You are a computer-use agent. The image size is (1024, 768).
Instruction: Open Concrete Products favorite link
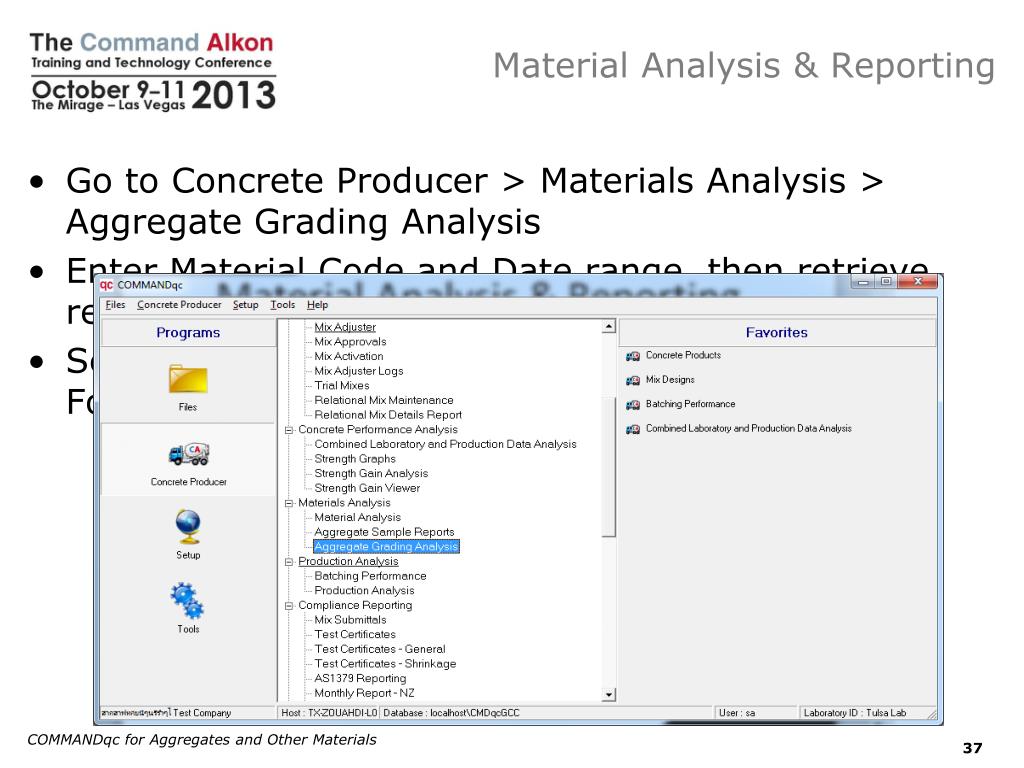(683, 355)
